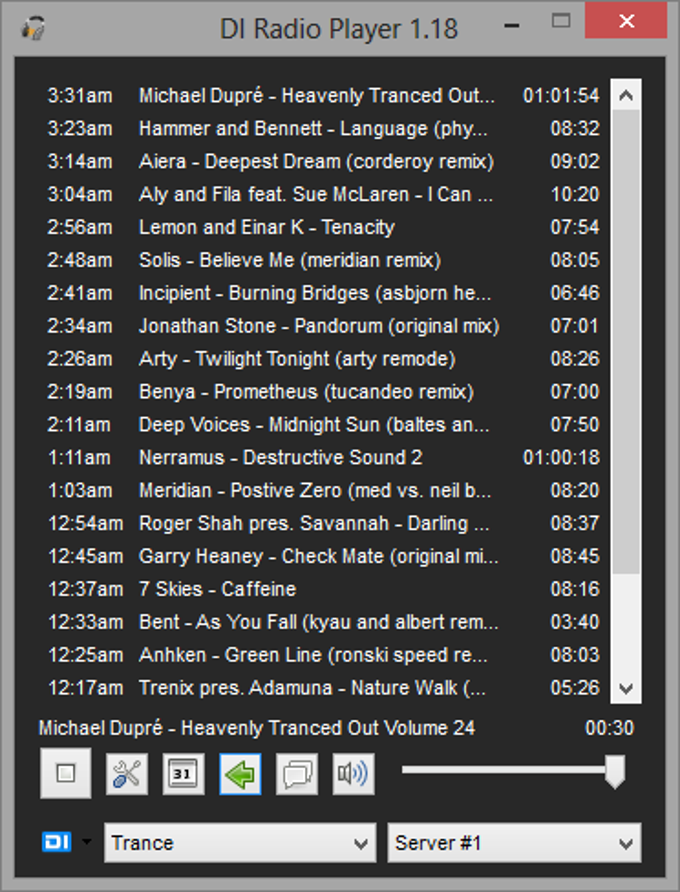The image size is (680, 892).
Task: Click the playlist scroll up arrow
Action: pyautogui.click(x=626, y=95)
